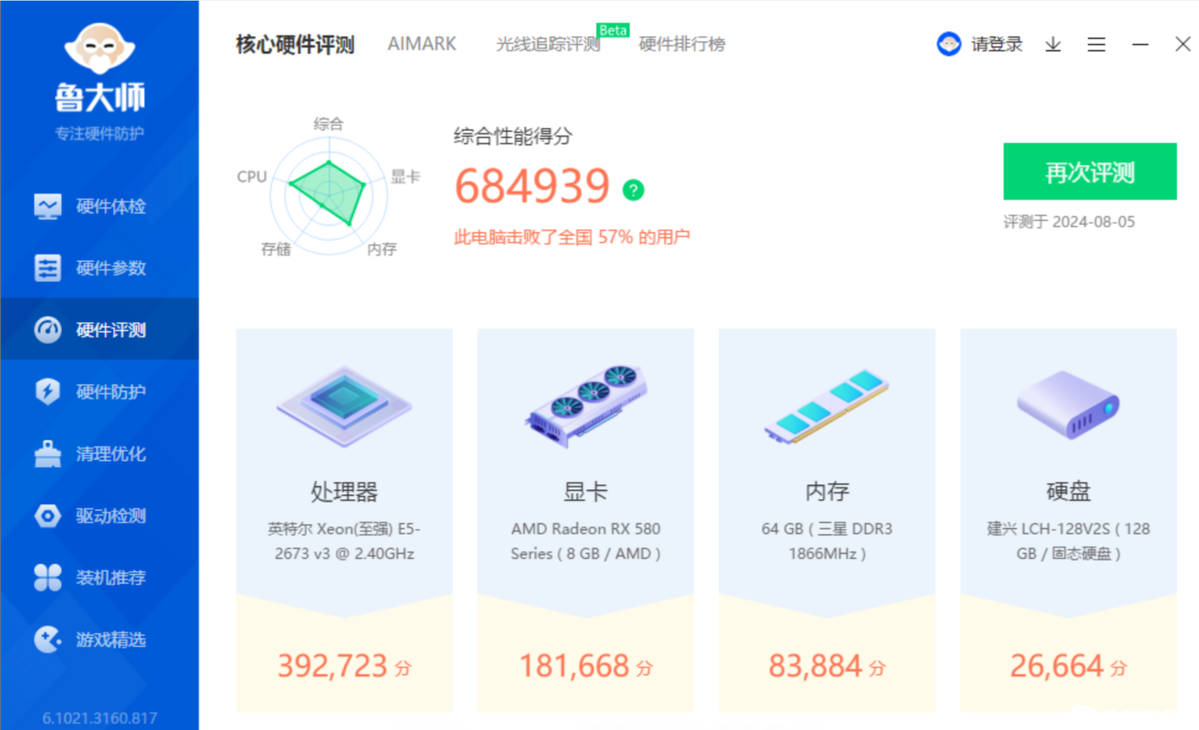Screen dimensions: 1199x730
Task: Open 游戏精选 in the sidebar
Action: (x=99, y=639)
